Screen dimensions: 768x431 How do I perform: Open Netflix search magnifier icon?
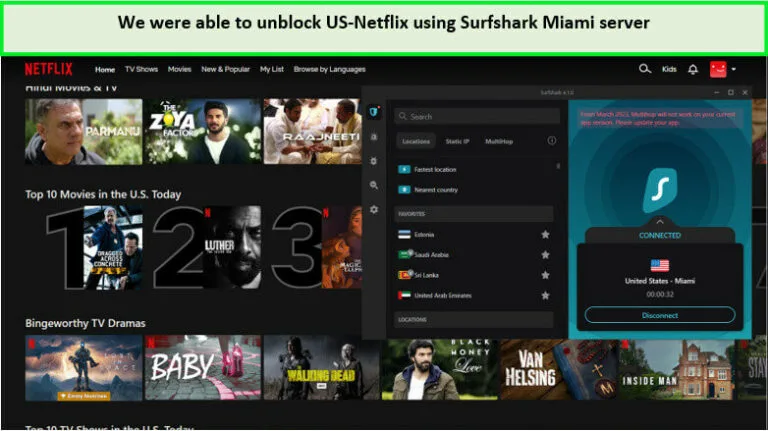(x=645, y=69)
